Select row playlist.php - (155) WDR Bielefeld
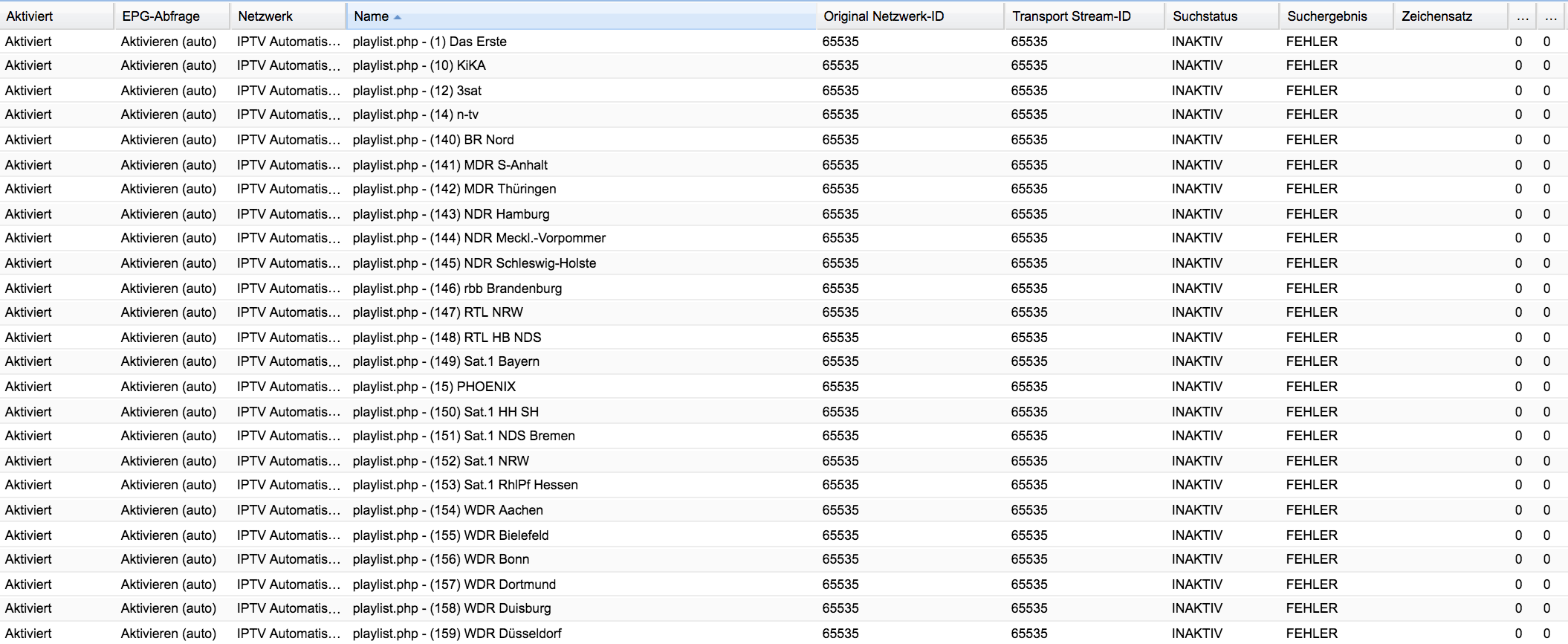 (x=784, y=535)
